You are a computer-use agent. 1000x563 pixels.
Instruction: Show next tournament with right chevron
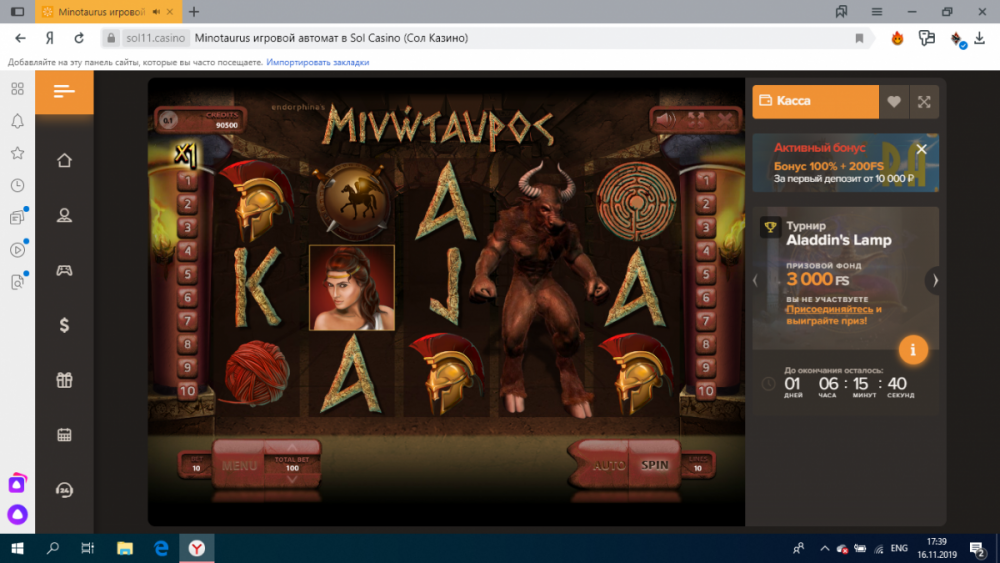935,280
